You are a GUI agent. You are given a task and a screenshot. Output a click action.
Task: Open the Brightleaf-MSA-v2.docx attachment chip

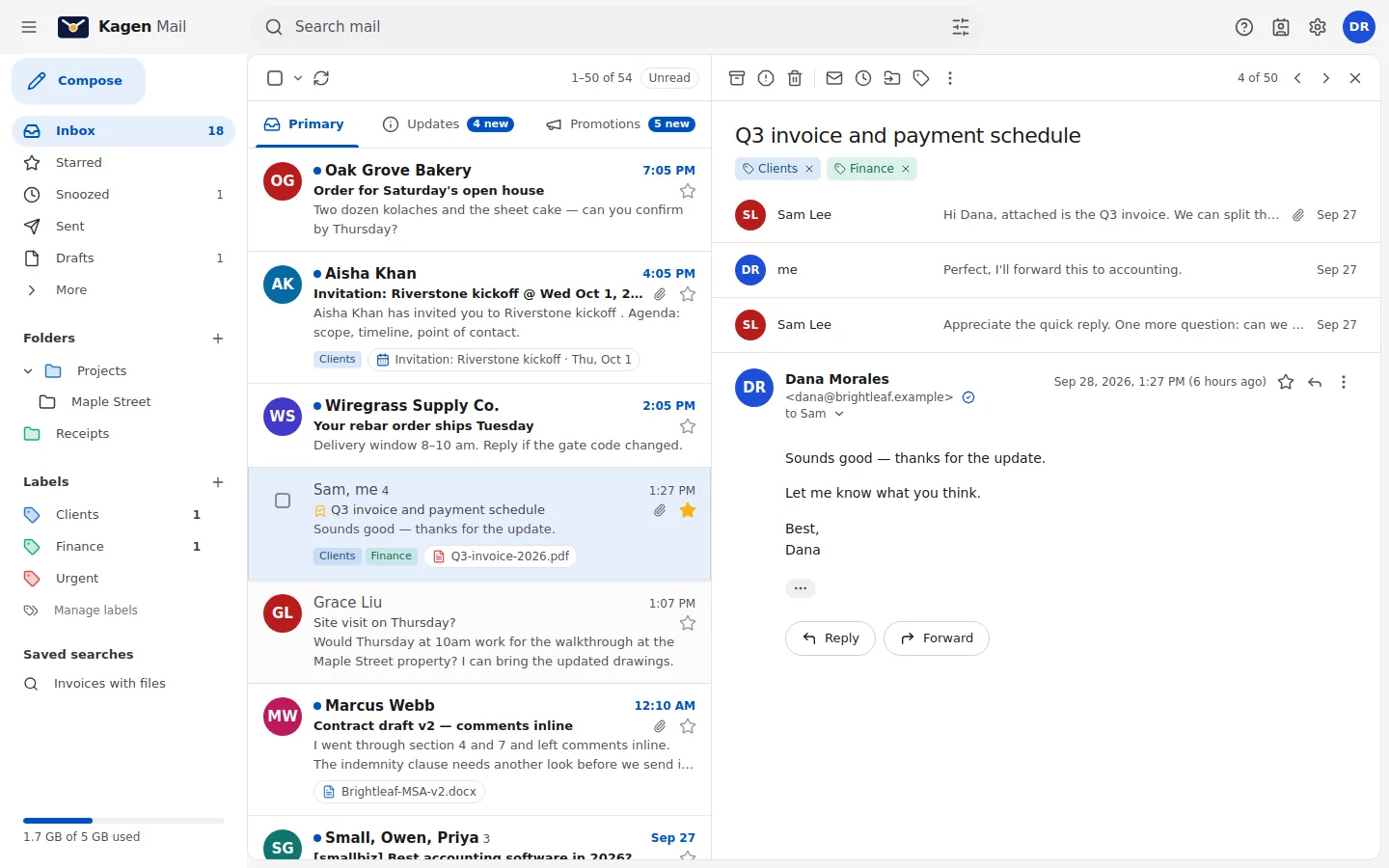(398, 792)
